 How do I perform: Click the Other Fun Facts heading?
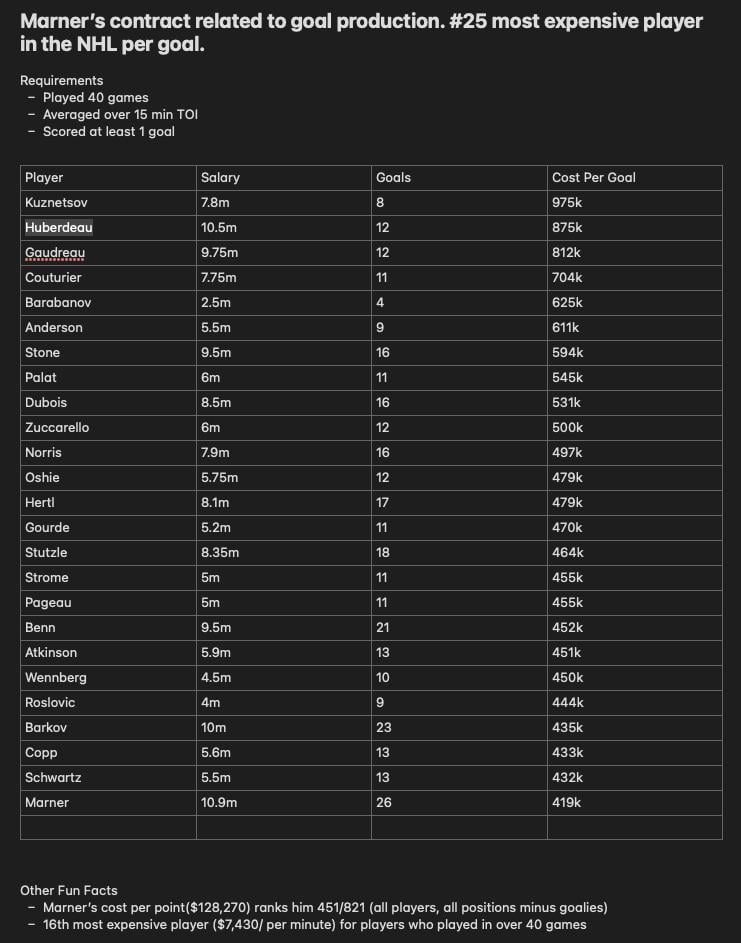click(69, 891)
